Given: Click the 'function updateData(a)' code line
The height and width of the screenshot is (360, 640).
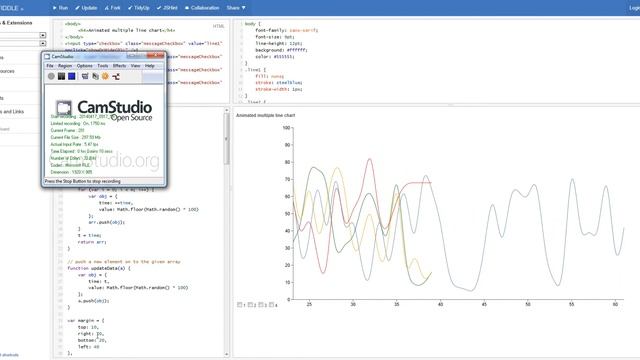Looking at the screenshot, I should 99,268.
